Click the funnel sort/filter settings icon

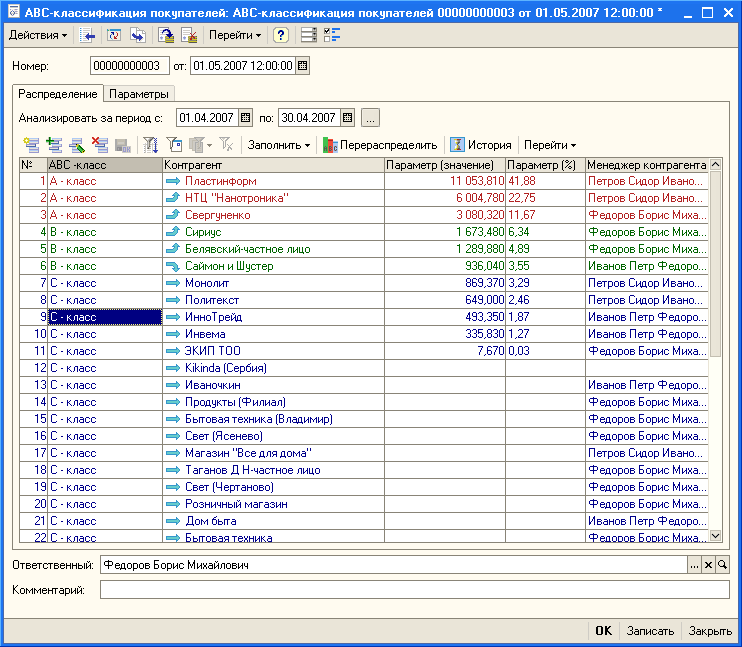[150, 145]
